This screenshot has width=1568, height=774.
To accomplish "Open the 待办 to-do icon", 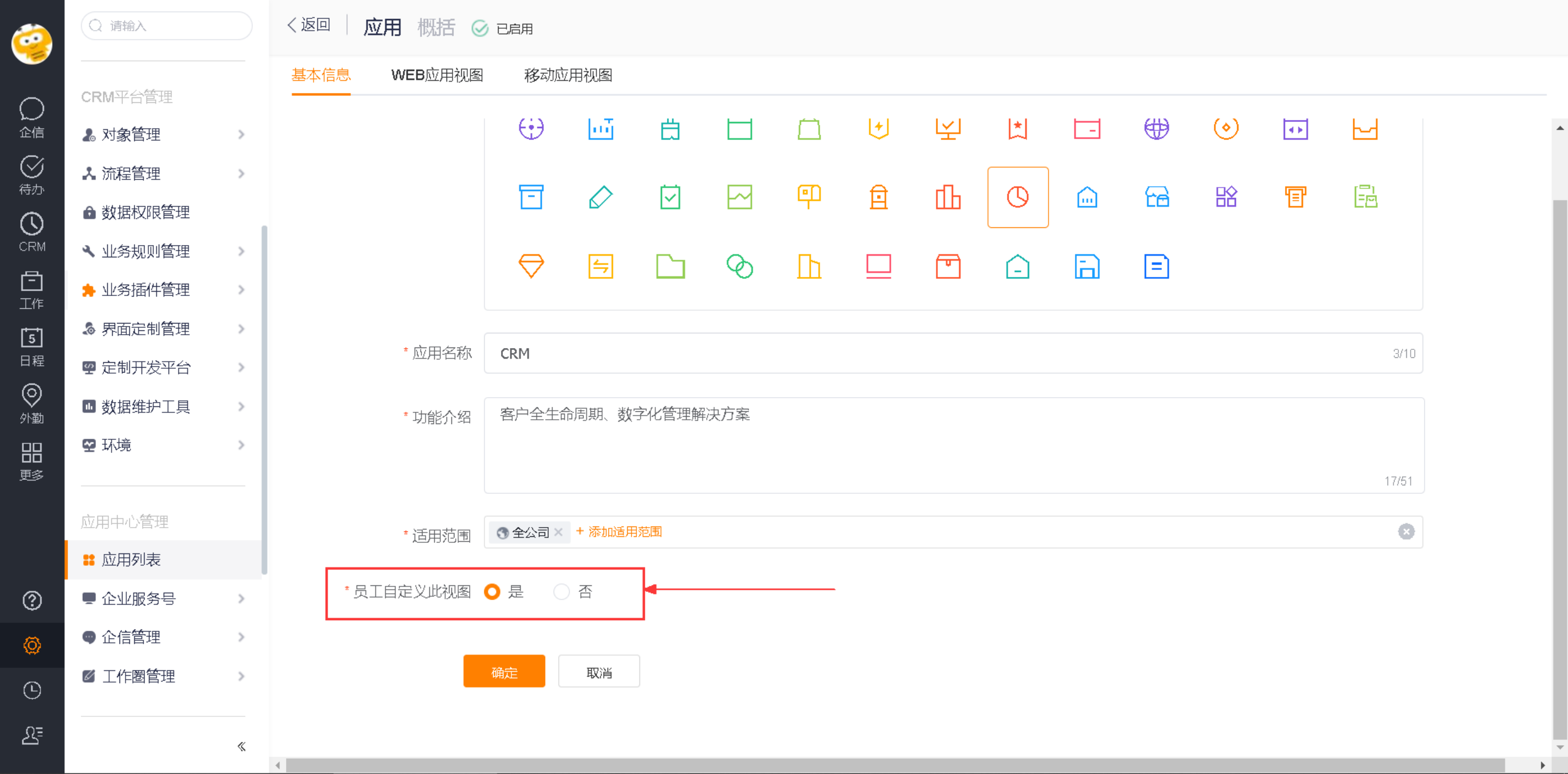I will pos(32,175).
